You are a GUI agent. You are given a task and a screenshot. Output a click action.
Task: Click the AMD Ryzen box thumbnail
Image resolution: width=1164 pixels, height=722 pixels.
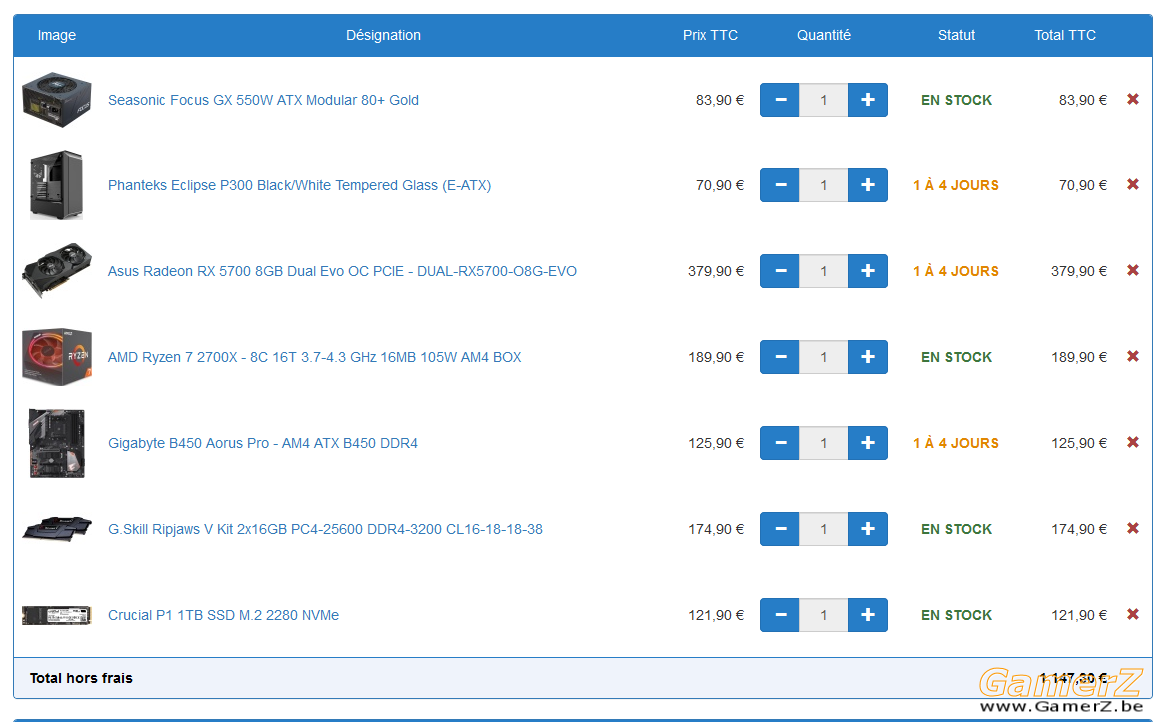pos(57,357)
